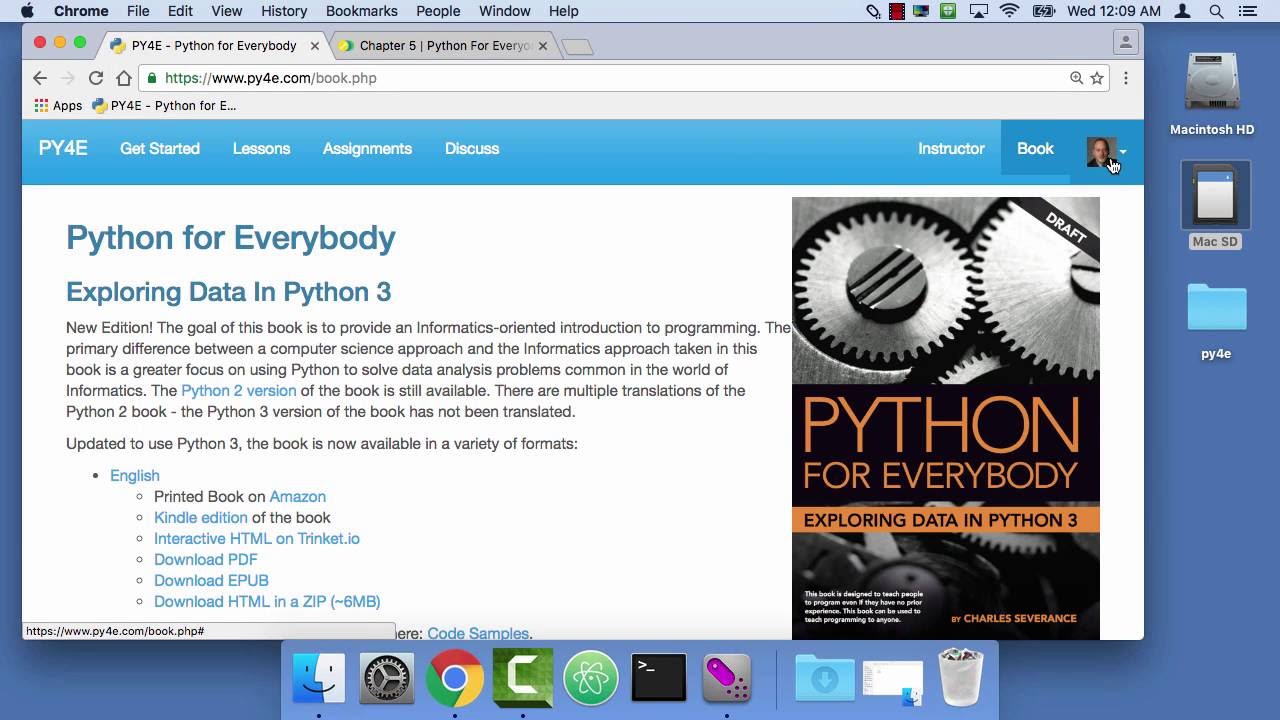1280x720 pixels.
Task: Open Finder from the Dock
Action: click(x=319, y=678)
